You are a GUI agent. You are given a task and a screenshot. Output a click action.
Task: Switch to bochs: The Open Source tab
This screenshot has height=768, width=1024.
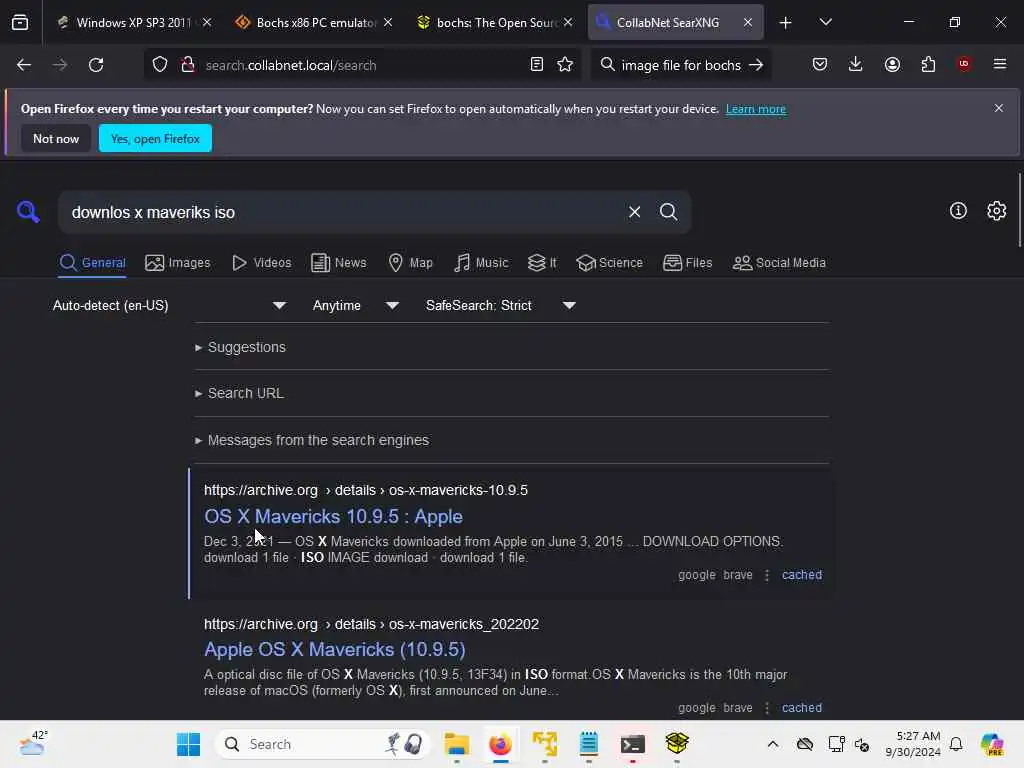point(495,23)
